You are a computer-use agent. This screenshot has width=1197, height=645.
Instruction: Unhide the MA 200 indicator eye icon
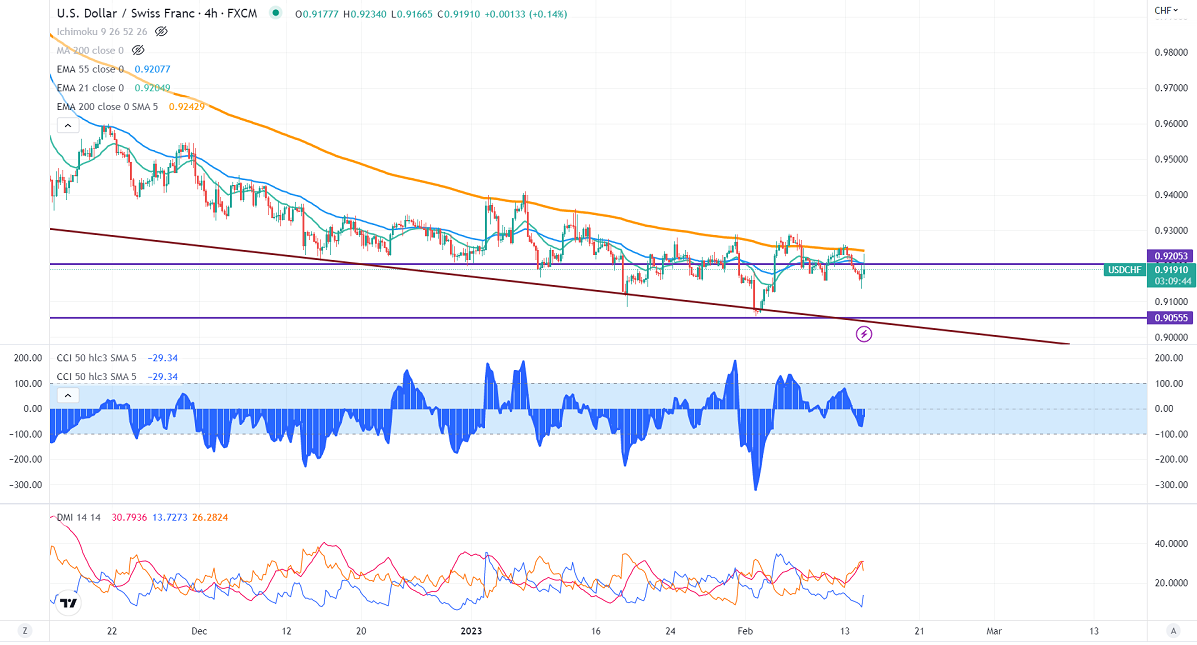(x=138, y=50)
